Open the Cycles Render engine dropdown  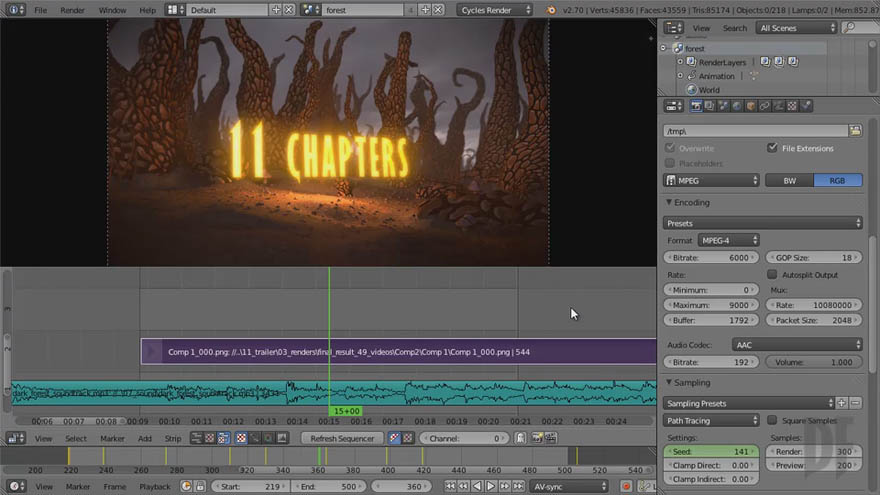tap(494, 10)
